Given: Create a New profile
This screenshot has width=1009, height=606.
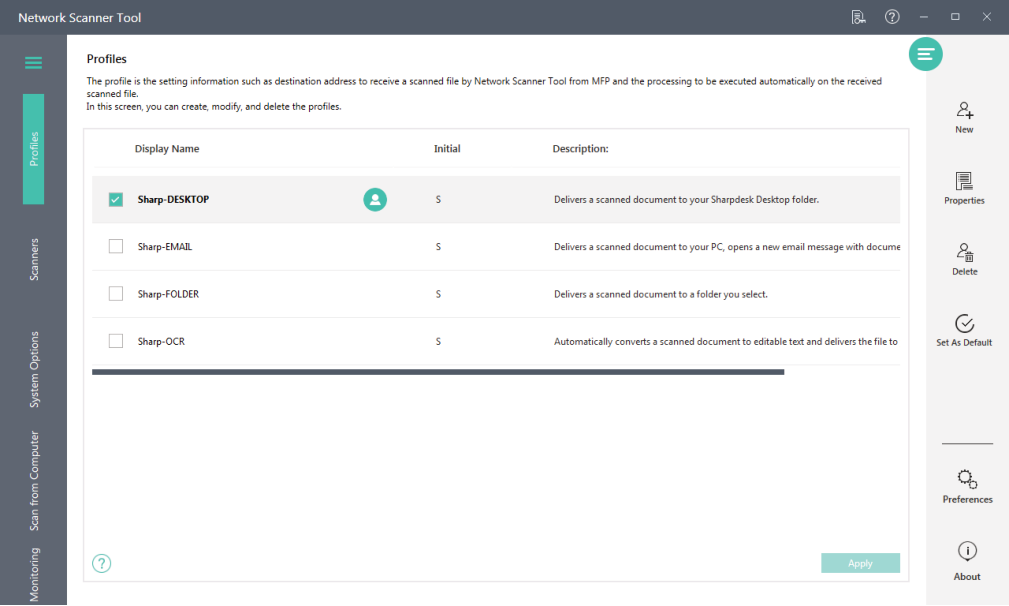Looking at the screenshot, I should click(964, 118).
